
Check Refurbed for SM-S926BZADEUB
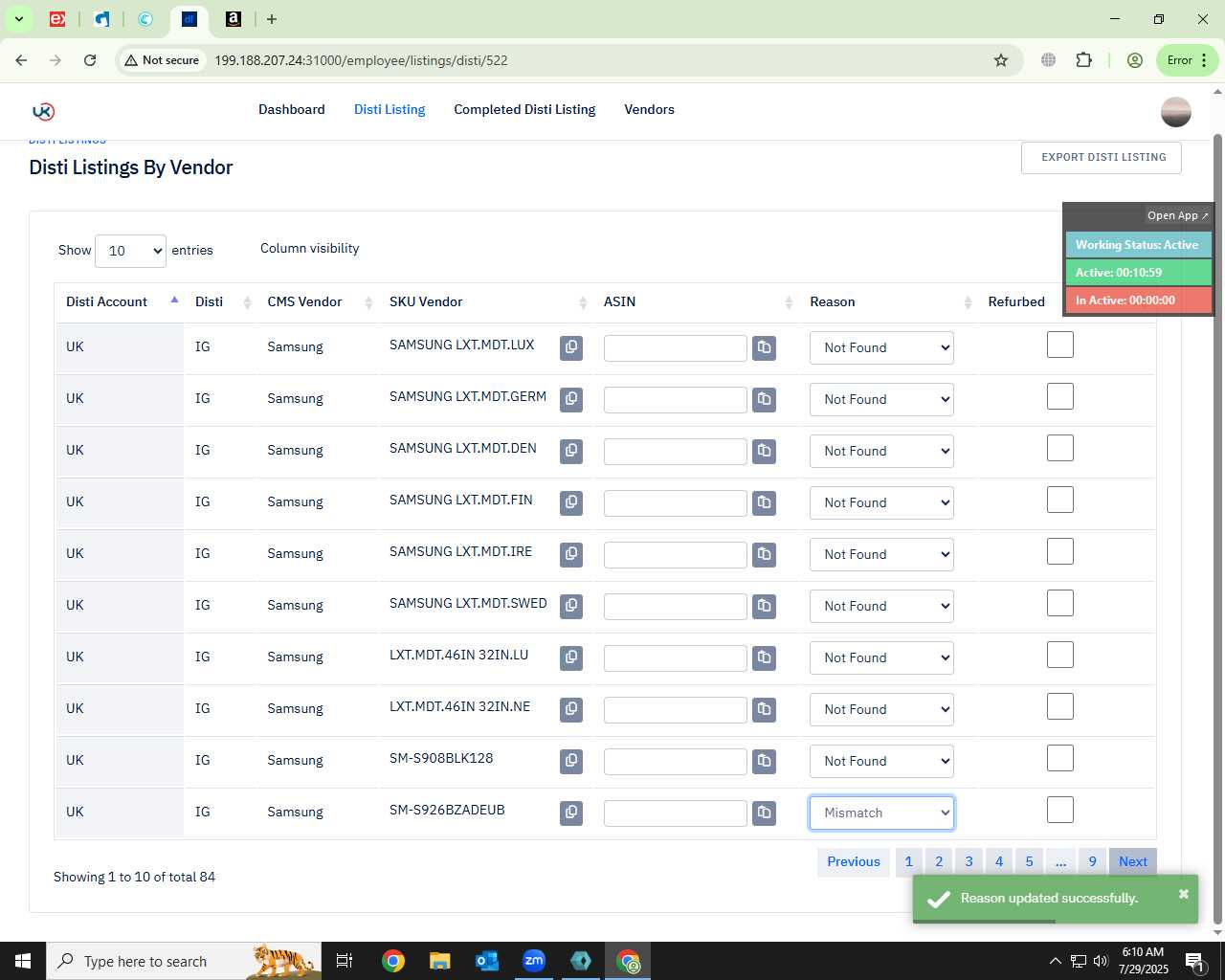coord(1060,810)
